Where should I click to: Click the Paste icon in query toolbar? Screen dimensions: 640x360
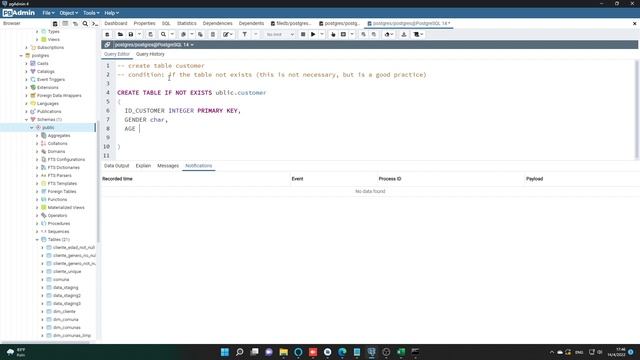[x=200, y=35]
